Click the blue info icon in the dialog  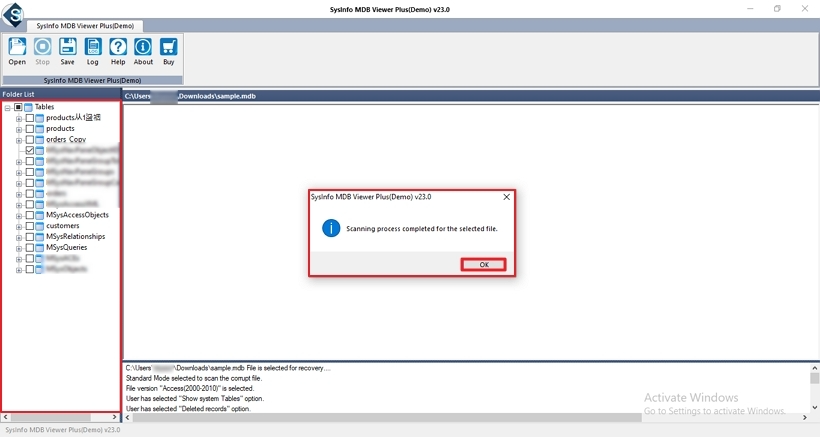[331, 228]
